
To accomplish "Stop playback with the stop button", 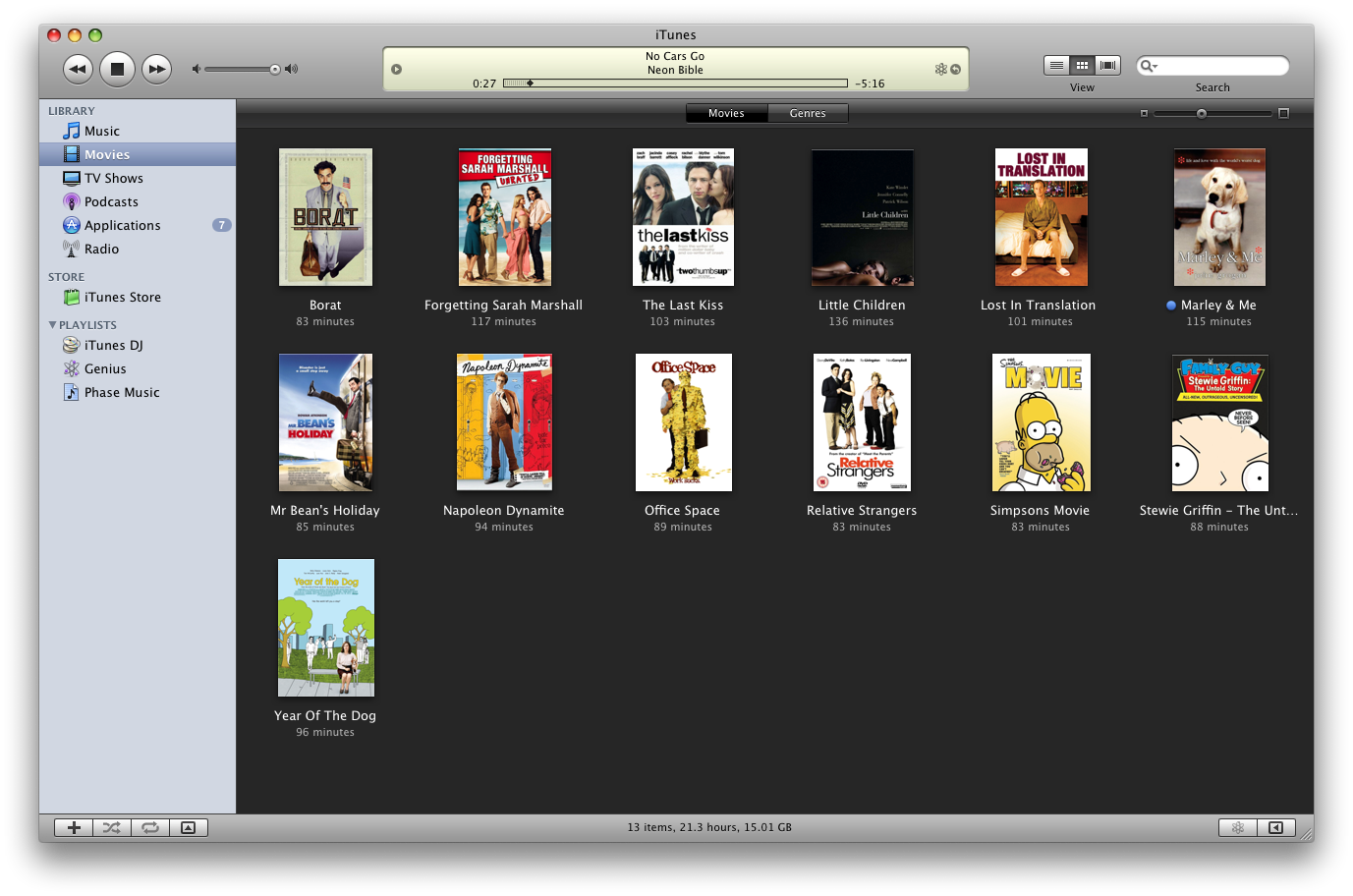I will (117, 69).
